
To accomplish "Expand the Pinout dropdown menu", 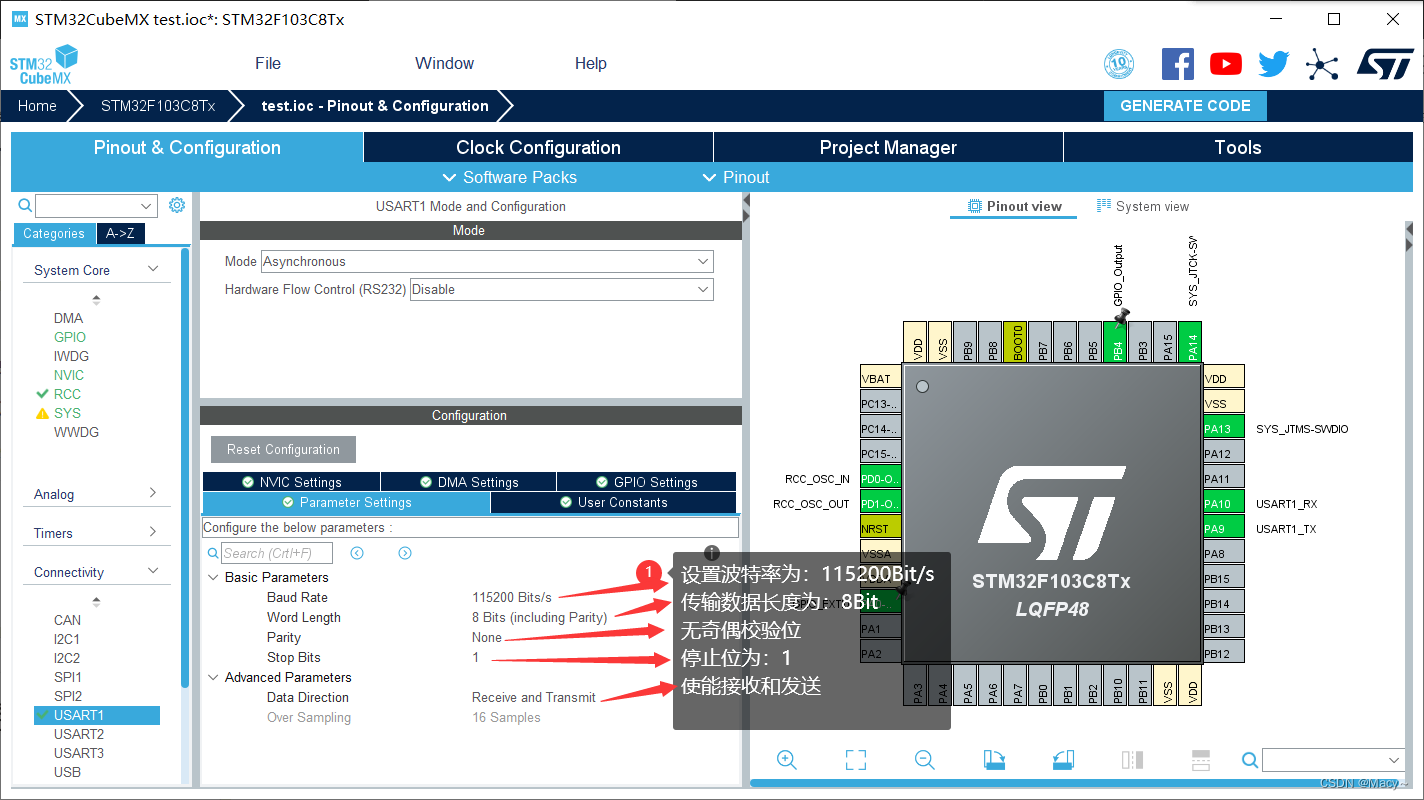I will (736, 177).
